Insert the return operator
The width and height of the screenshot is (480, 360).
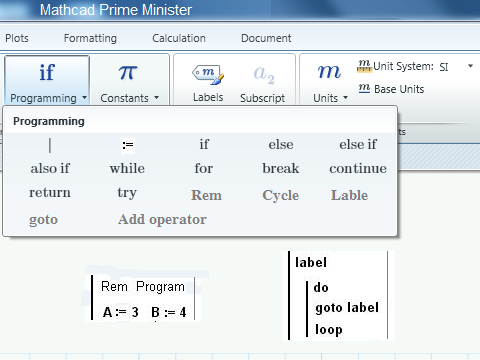[x=50, y=192]
